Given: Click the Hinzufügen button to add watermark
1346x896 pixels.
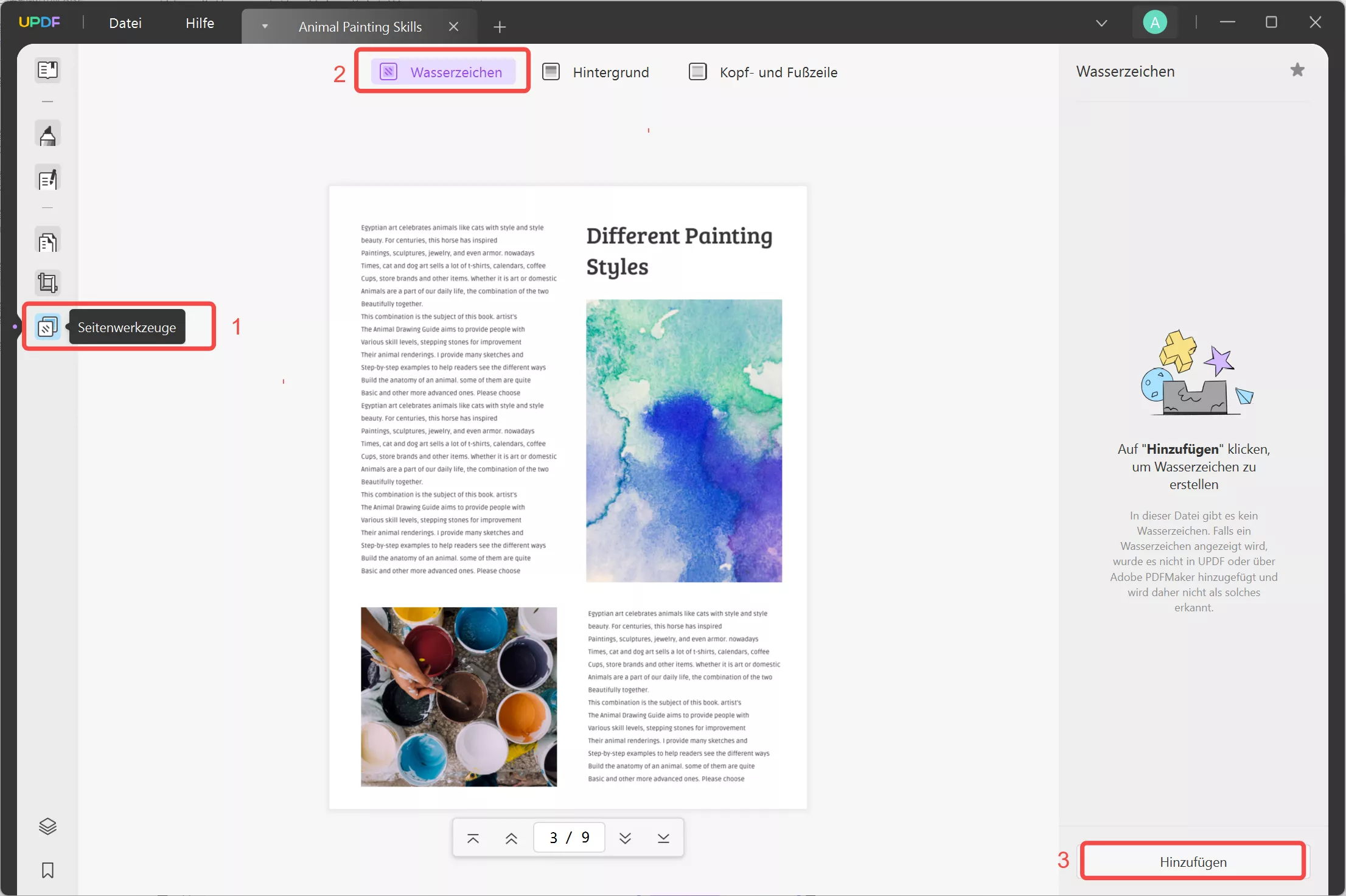Looking at the screenshot, I should pyautogui.click(x=1192, y=861).
